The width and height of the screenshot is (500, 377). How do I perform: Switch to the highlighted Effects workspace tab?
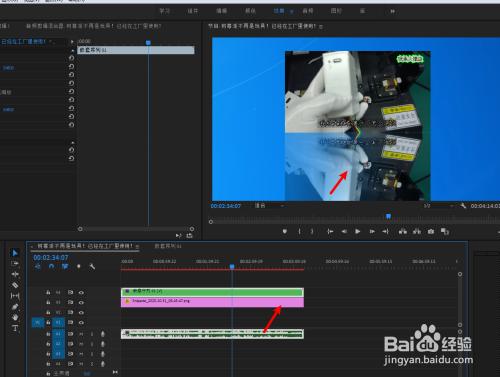point(279,11)
